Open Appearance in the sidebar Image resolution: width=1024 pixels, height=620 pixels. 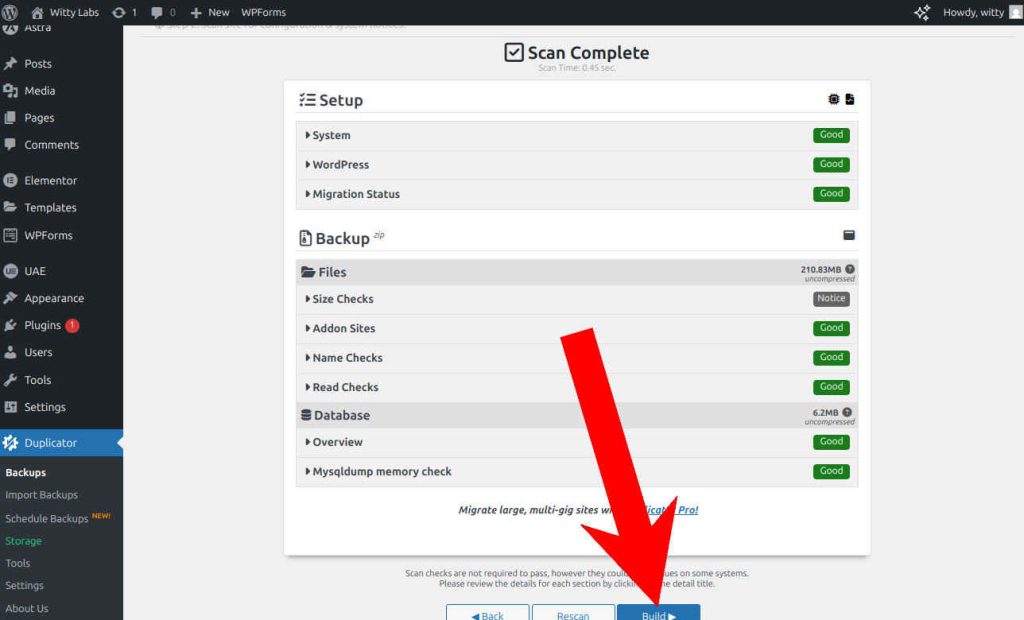[54, 298]
